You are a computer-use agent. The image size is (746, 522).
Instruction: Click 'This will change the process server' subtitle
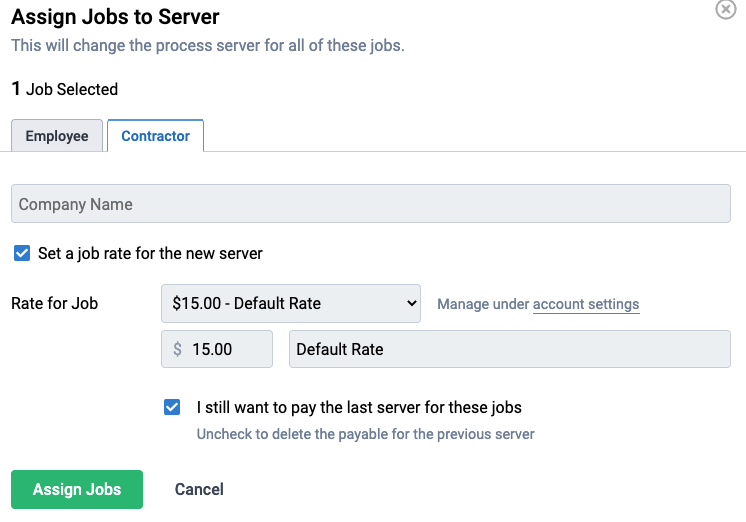[208, 46]
